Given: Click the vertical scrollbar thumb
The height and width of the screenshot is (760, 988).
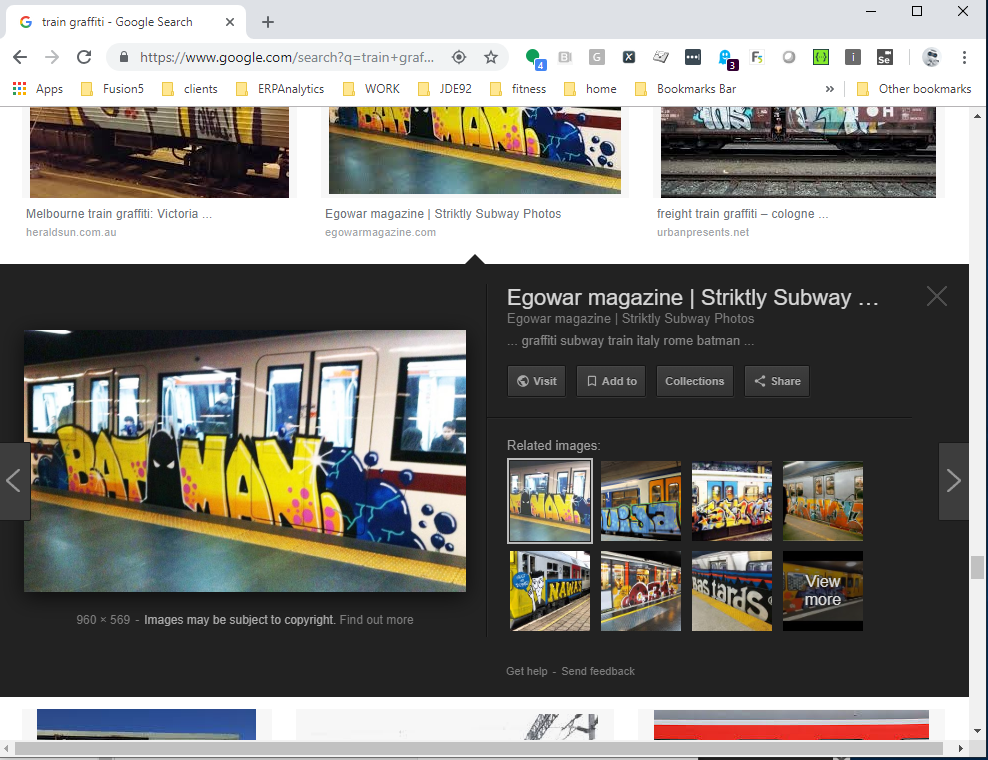Looking at the screenshot, I should coord(977,567).
